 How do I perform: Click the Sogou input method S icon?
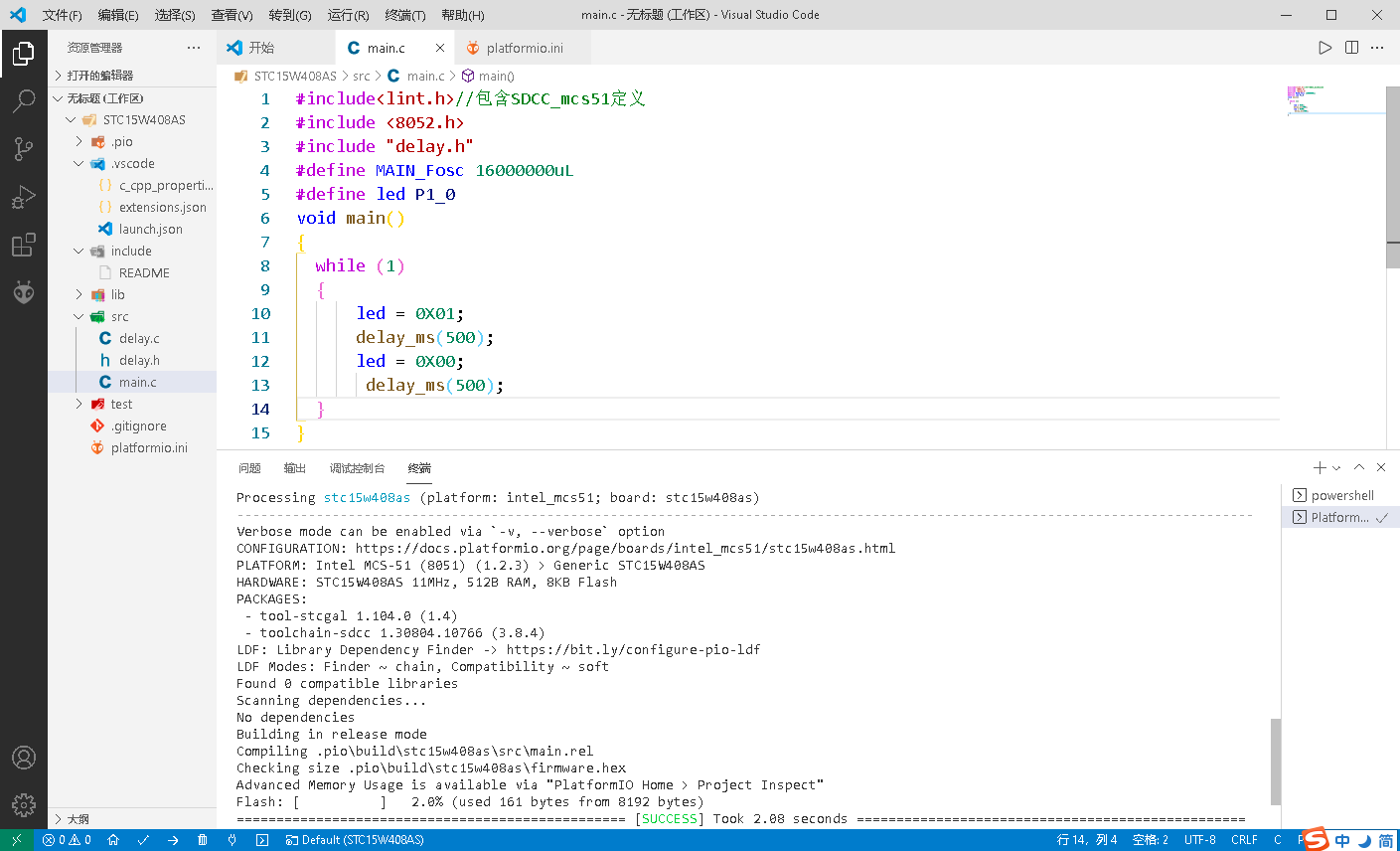click(x=1316, y=839)
